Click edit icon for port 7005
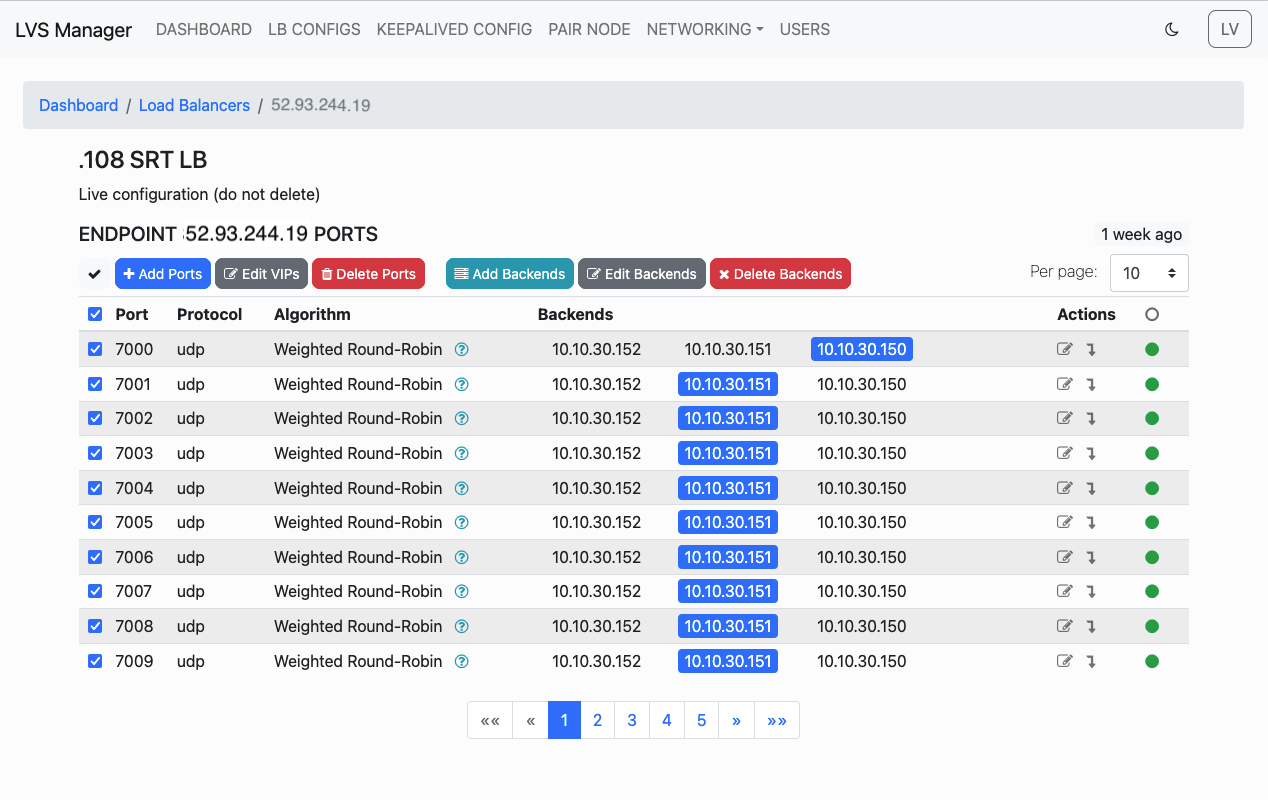Image resolution: width=1268 pixels, height=800 pixels. coord(1065,522)
